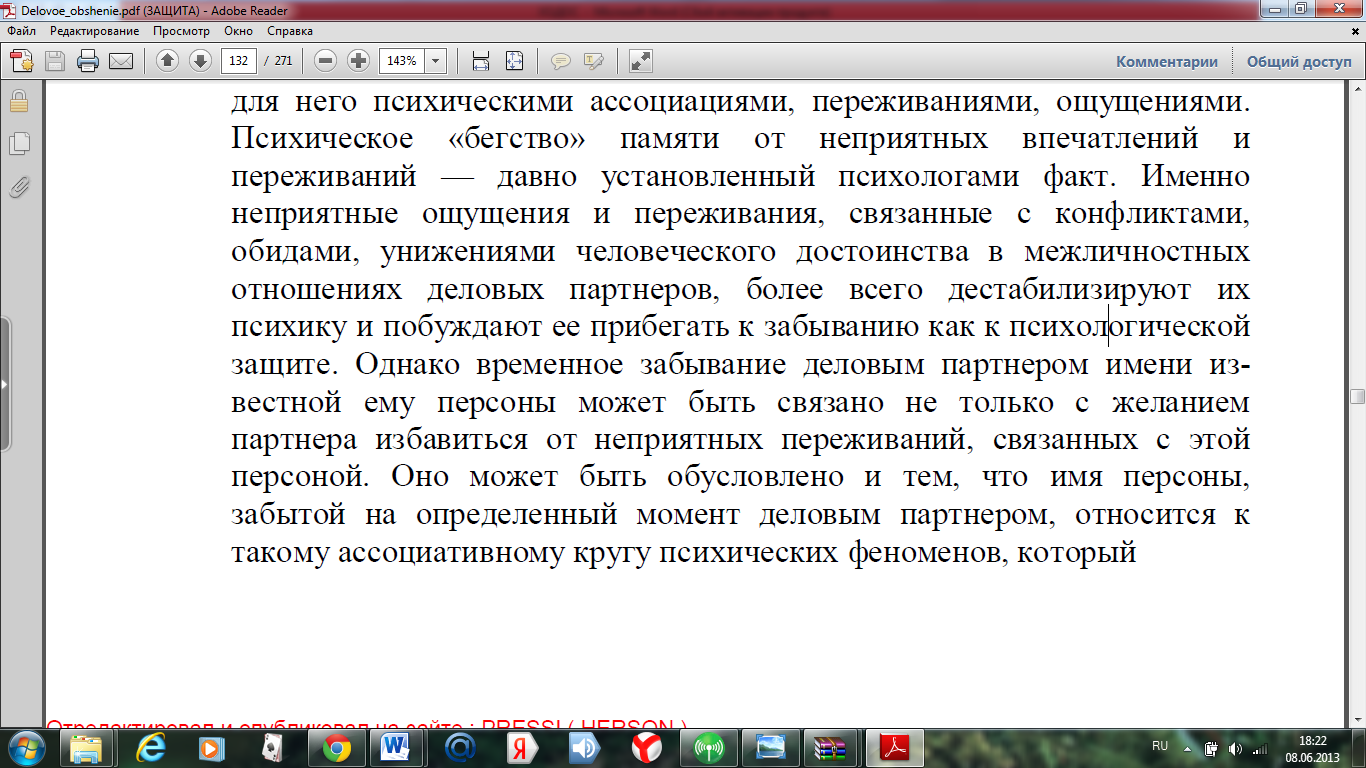Switch to Microsoft Word taskbar button
This screenshot has width=1366, height=768.
click(x=398, y=747)
